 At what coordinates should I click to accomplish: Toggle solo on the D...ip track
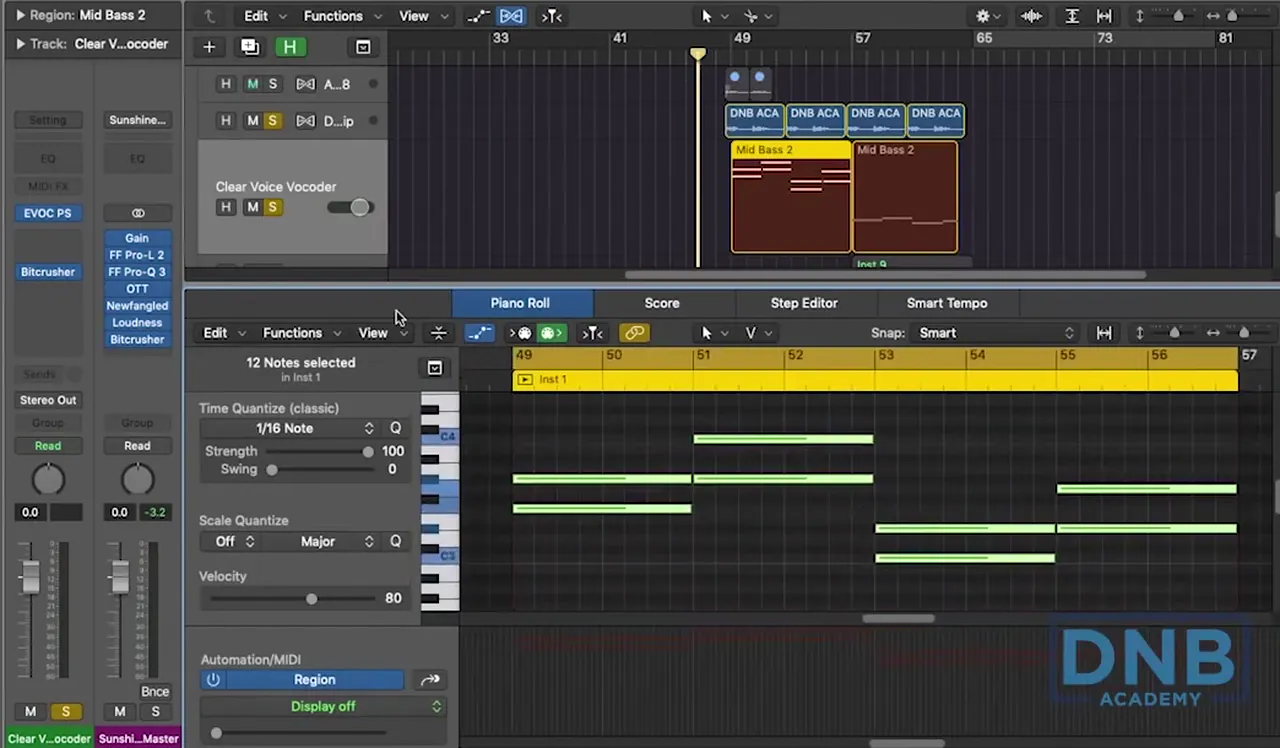tap(272, 121)
